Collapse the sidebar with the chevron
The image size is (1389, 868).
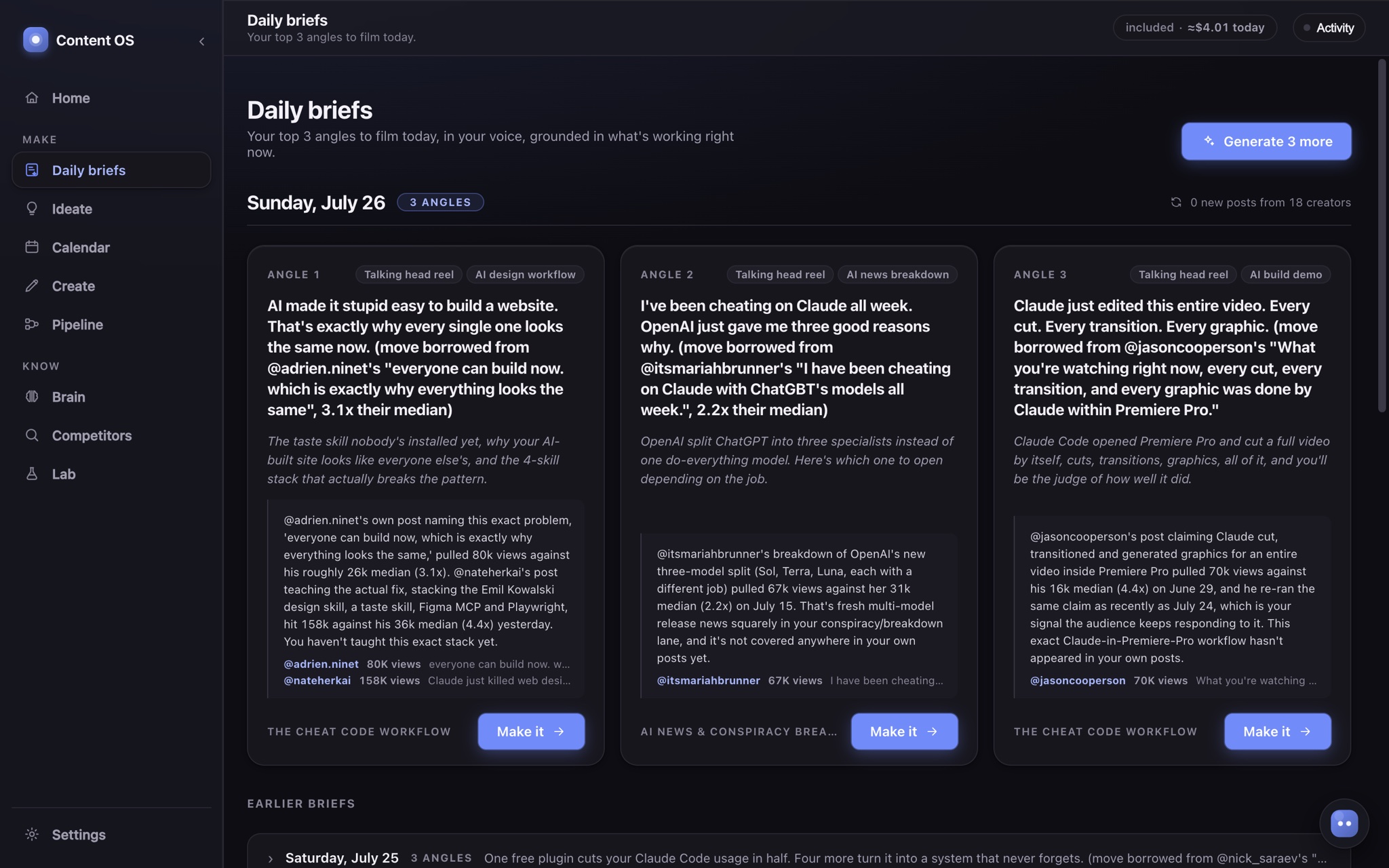(x=201, y=41)
